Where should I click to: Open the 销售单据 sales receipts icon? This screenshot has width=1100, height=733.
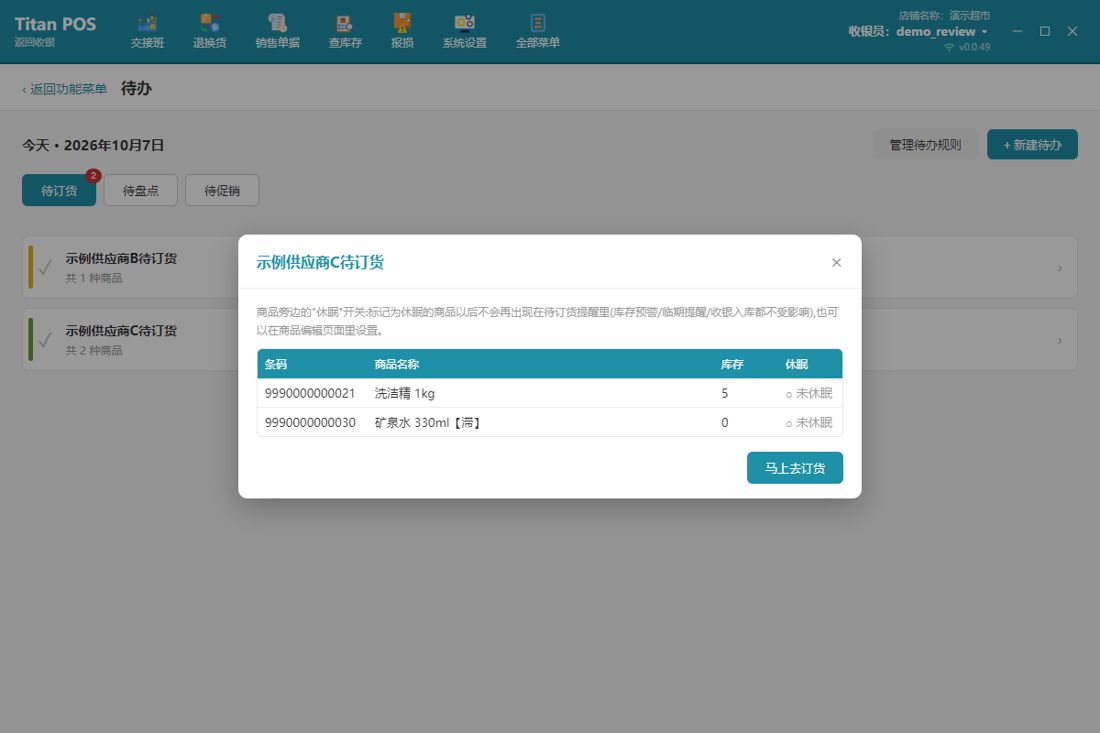click(277, 32)
